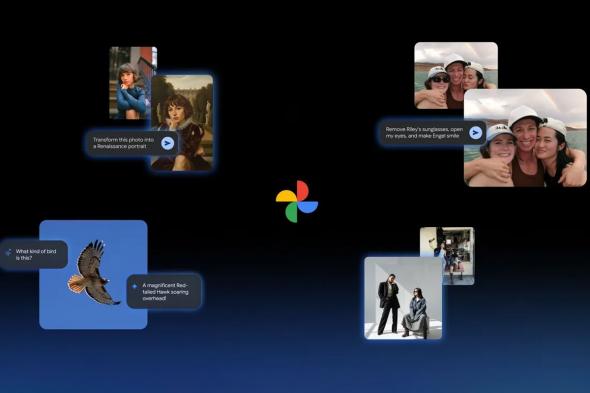Open the Renaissance-style portrait image
This screenshot has height=393, width=590.
182,123
